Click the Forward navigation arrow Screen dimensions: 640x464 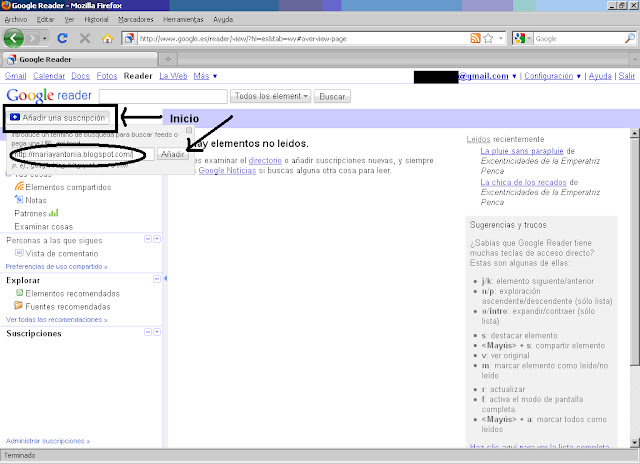point(32,39)
